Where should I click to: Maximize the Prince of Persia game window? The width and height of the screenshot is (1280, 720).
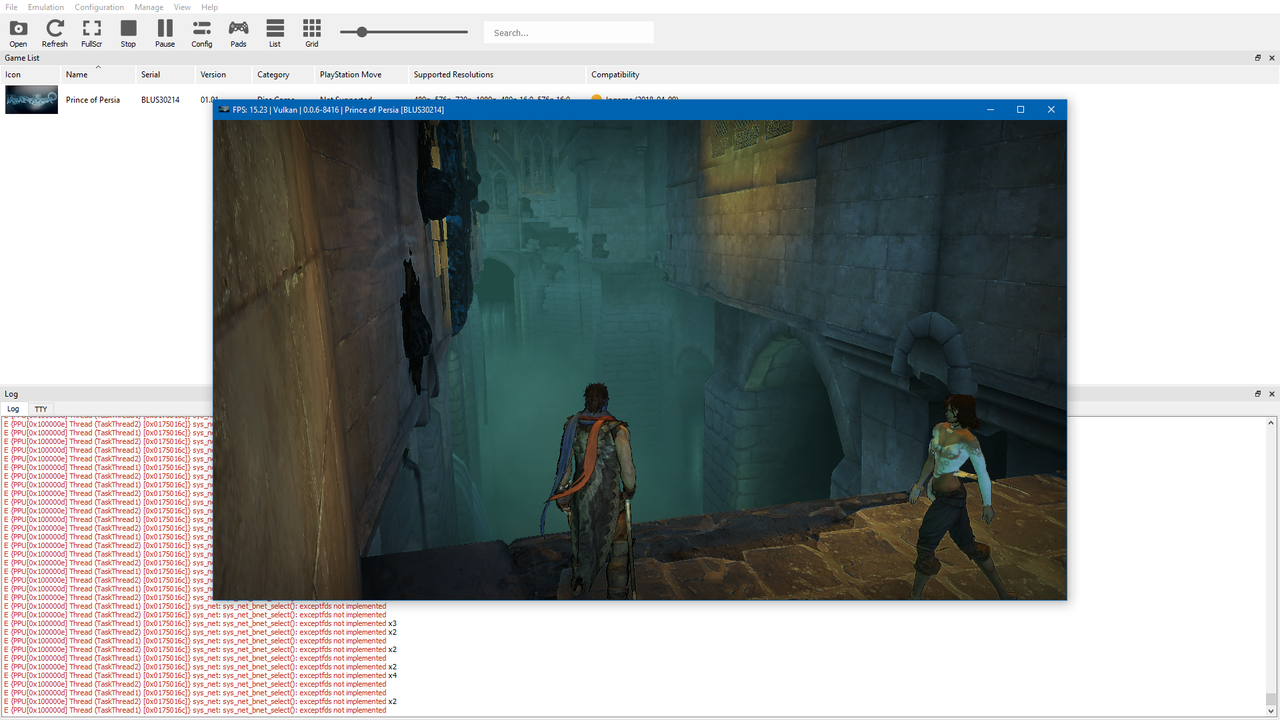click(1020, 109)
